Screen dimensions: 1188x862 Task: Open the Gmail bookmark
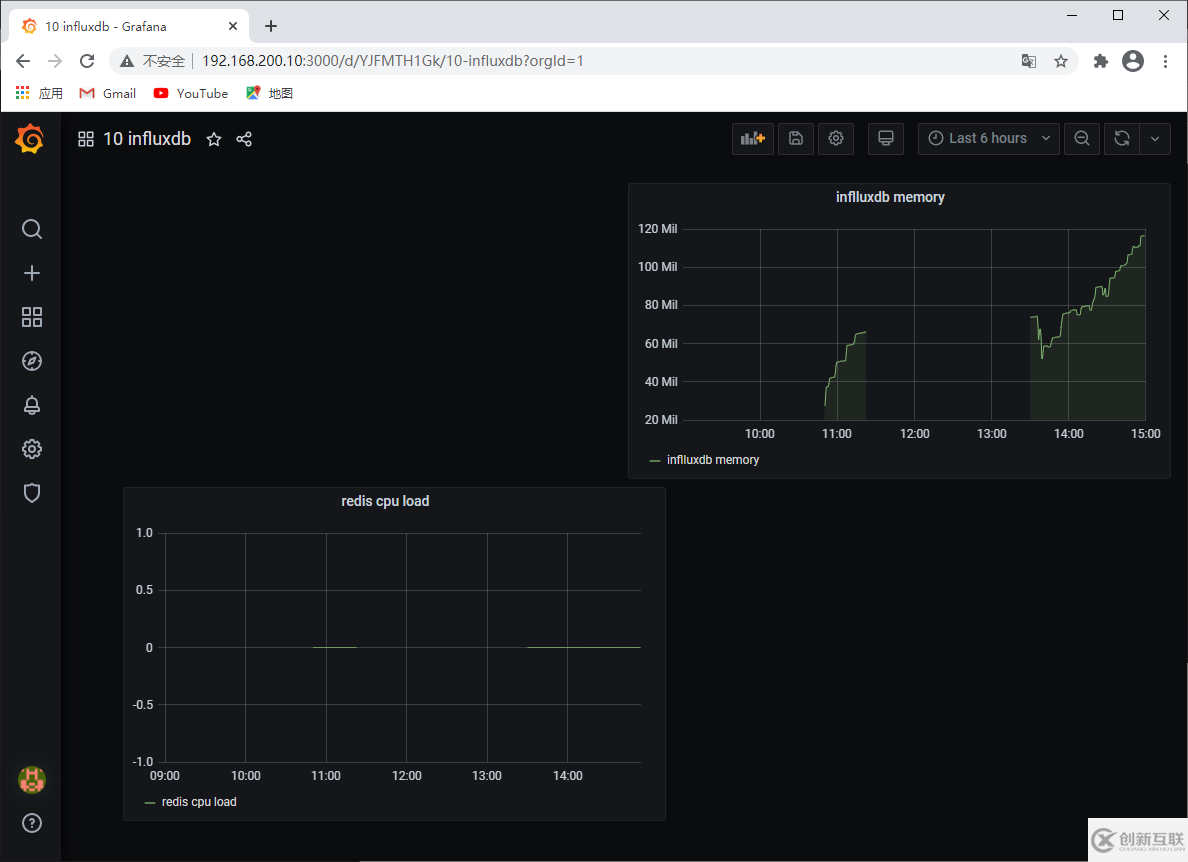(x=108, y=93)
